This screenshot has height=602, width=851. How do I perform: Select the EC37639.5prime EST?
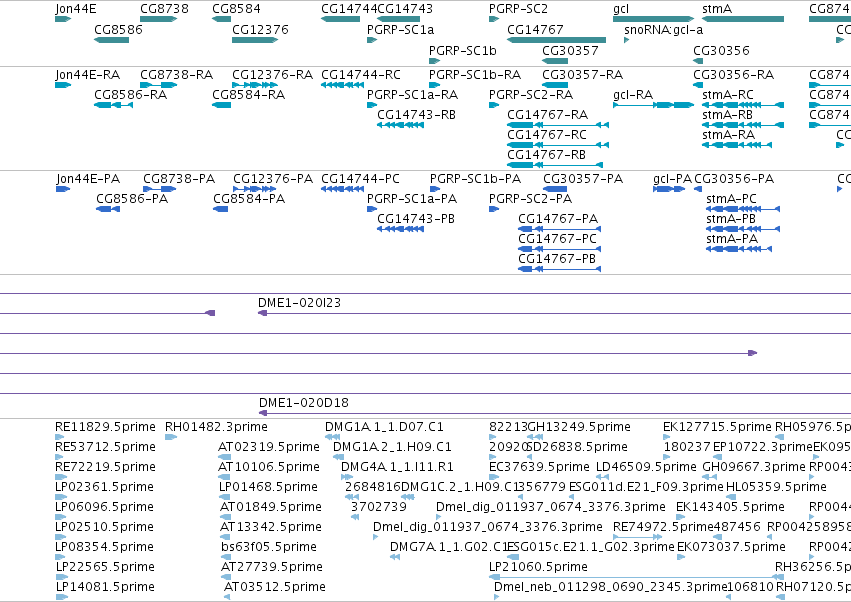coord(494,477)
